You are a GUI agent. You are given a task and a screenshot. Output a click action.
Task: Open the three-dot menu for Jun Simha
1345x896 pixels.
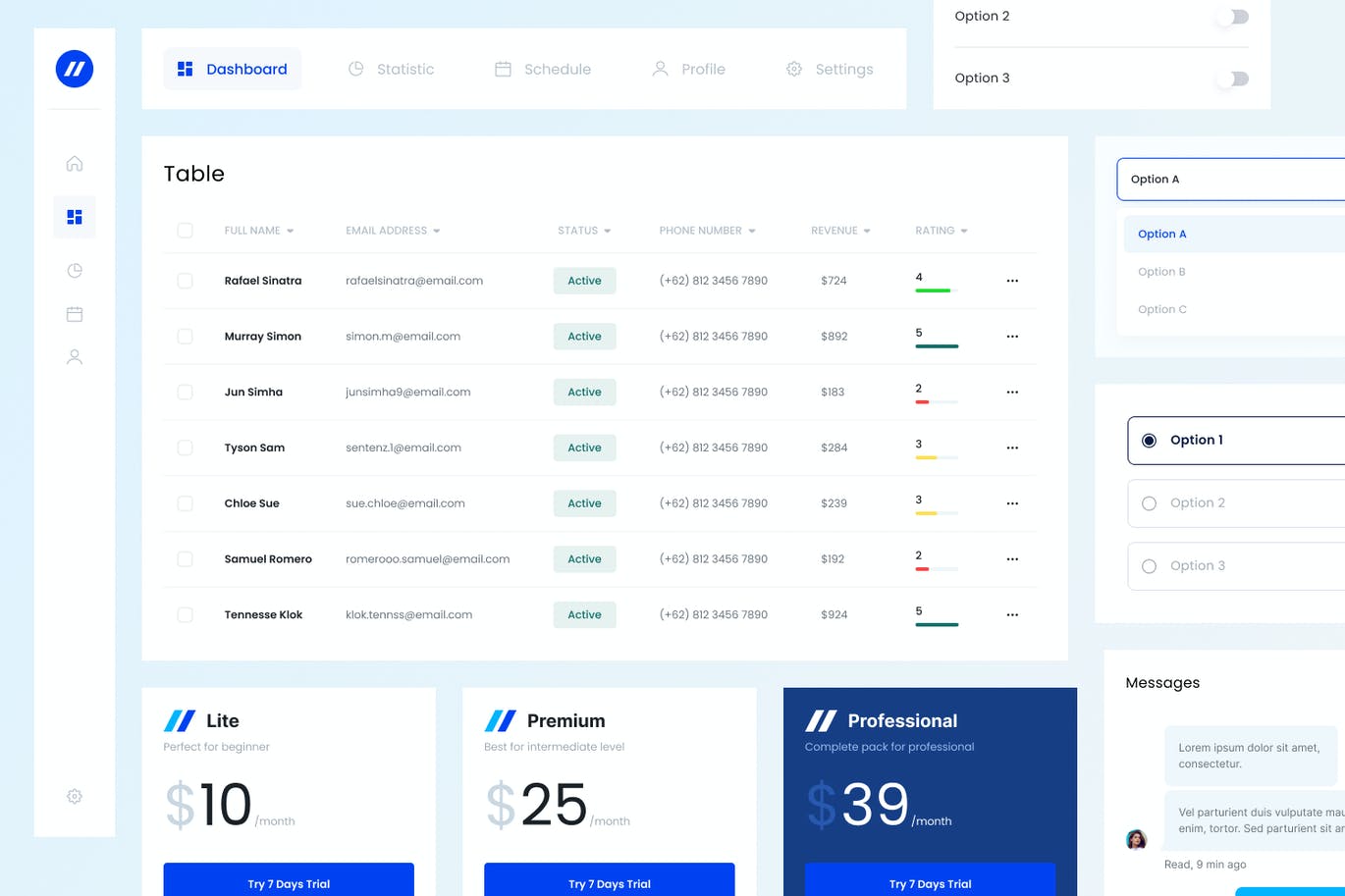1012,393
